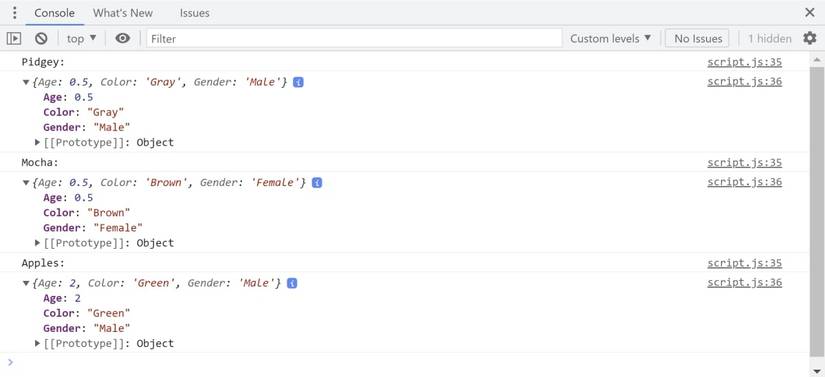
Task: Select Age: 0.5 under the Gray object
Action: (68, 97)
